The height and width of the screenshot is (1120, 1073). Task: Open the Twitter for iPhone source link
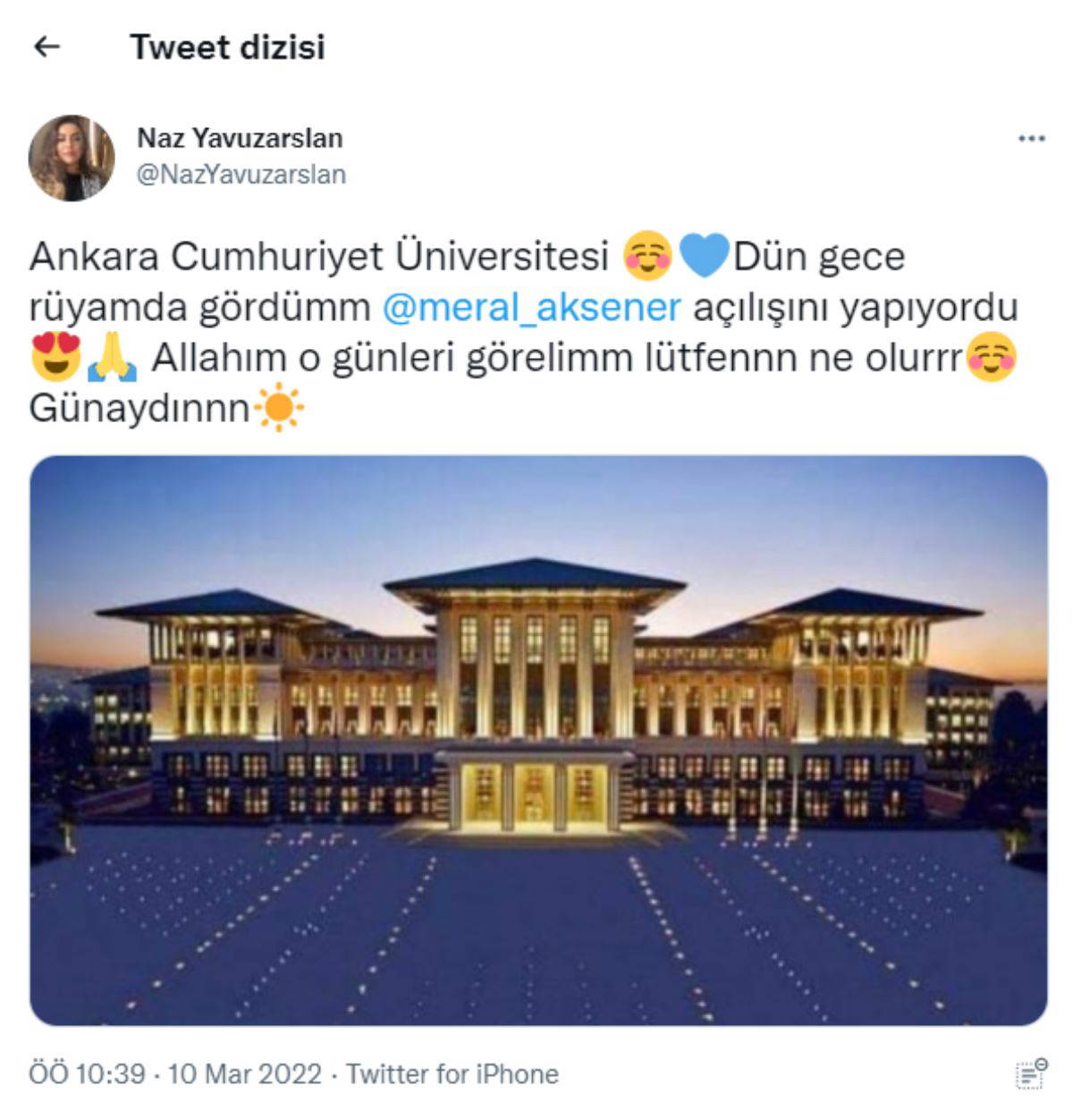point(452,1073)
